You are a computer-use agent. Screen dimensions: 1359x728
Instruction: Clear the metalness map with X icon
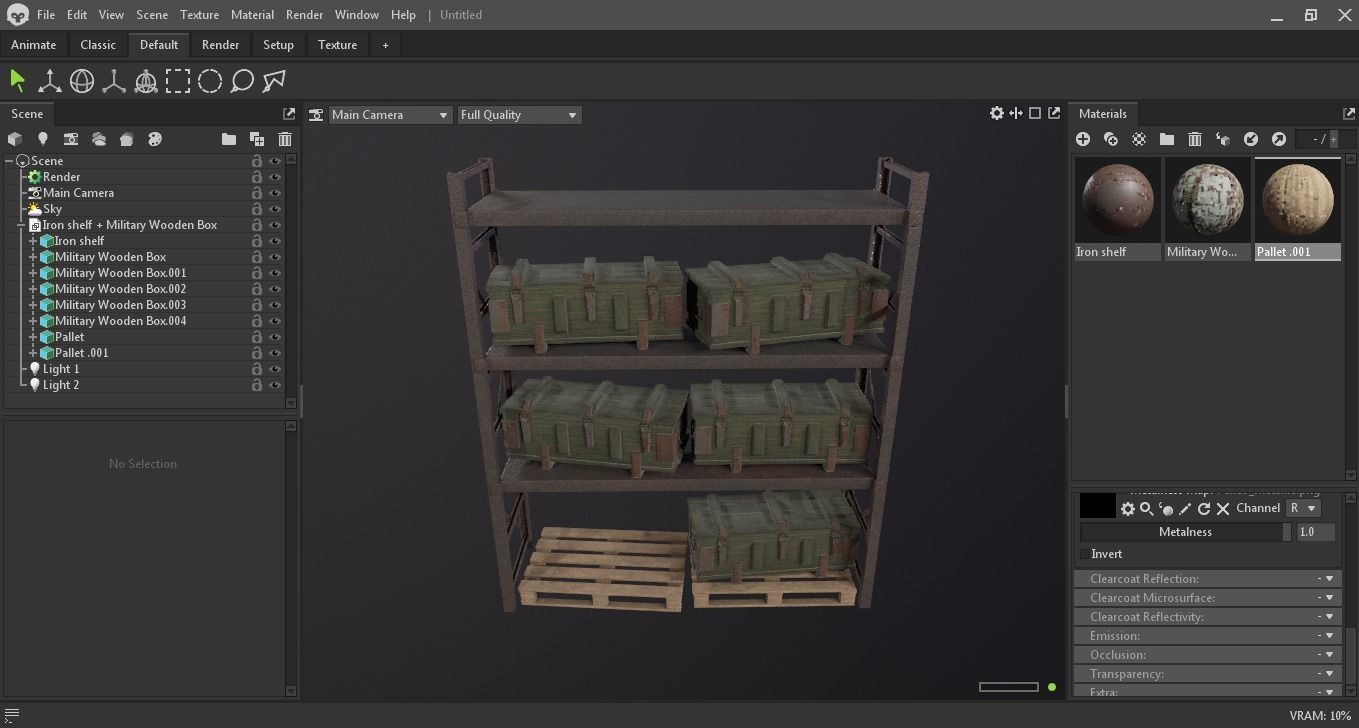(1223, 509)
